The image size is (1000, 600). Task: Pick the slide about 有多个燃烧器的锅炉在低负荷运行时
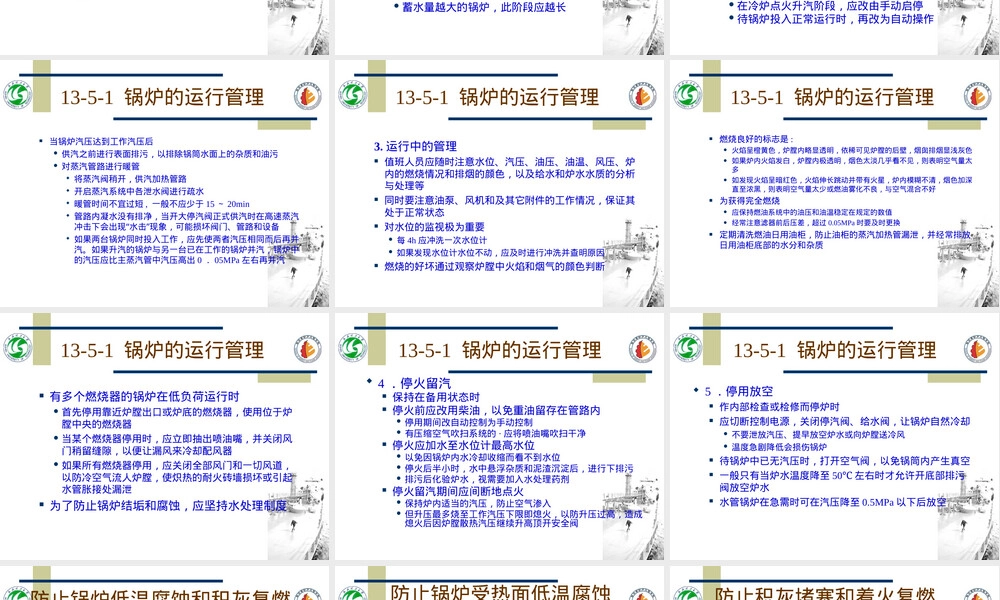[x=165, y=436]
